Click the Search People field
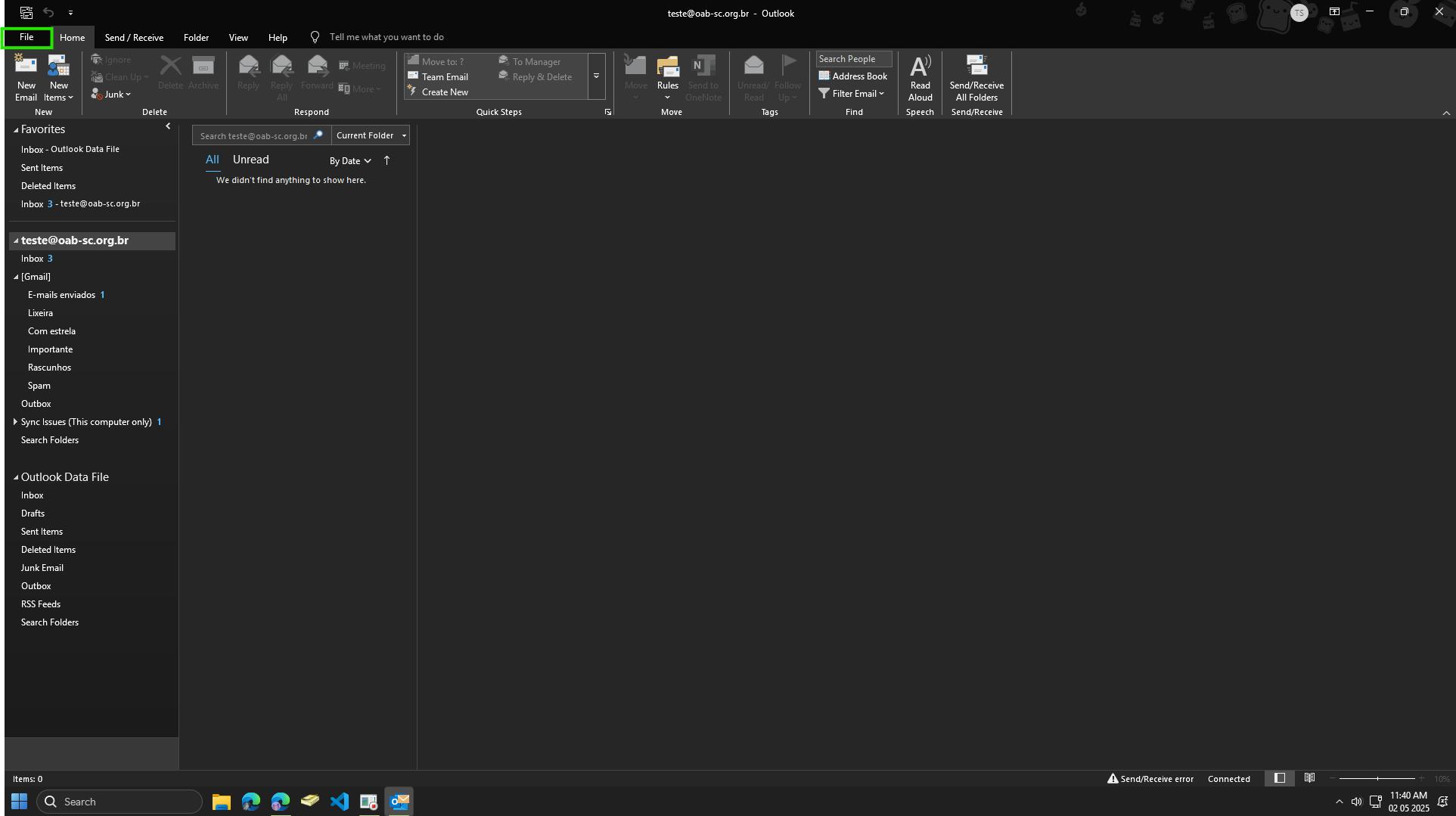This screenshot has height=816, width=1456. pyautogui.click(x=853, y=59)
